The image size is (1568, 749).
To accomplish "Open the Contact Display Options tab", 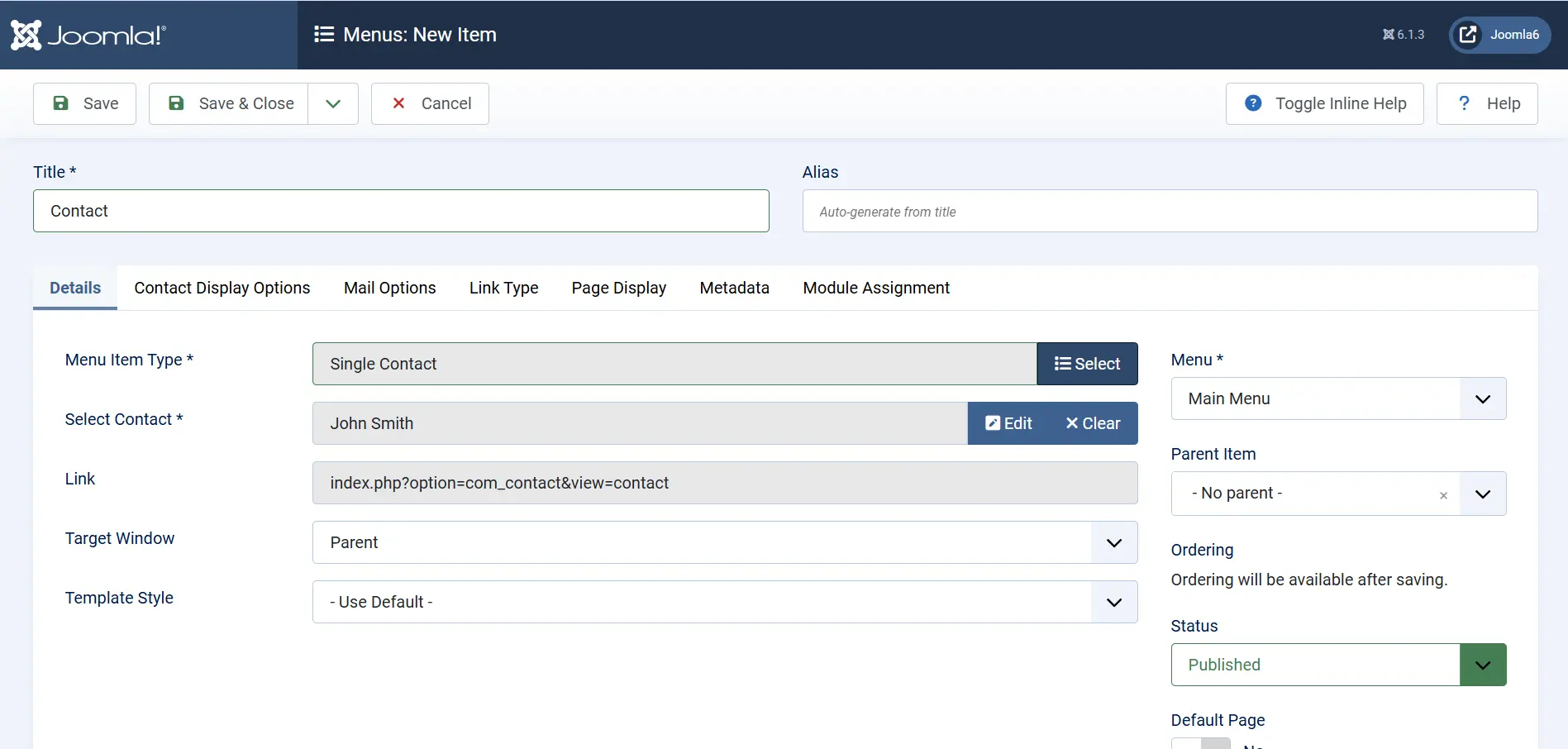I will [x=222, y=288].
